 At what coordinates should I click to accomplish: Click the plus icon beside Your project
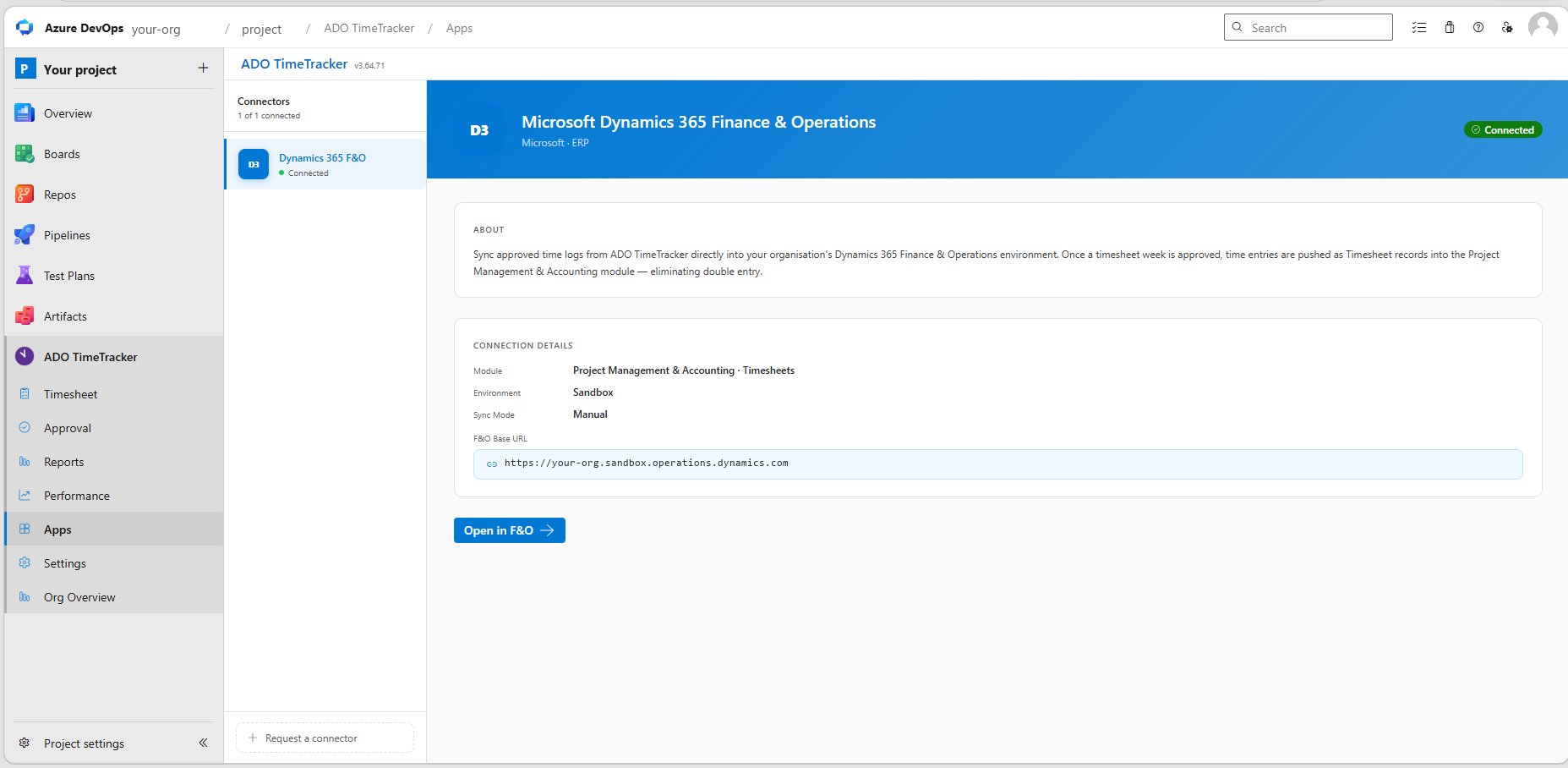click(203, 68)
